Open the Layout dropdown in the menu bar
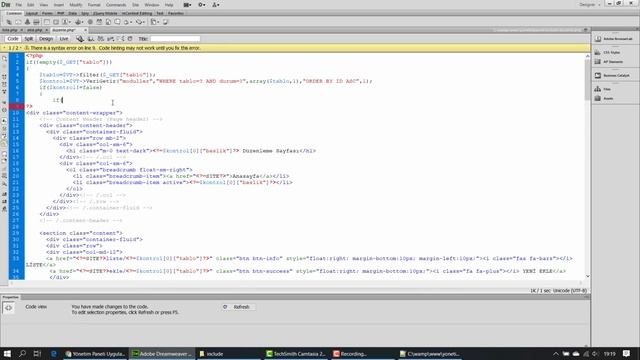 point(187,5)
